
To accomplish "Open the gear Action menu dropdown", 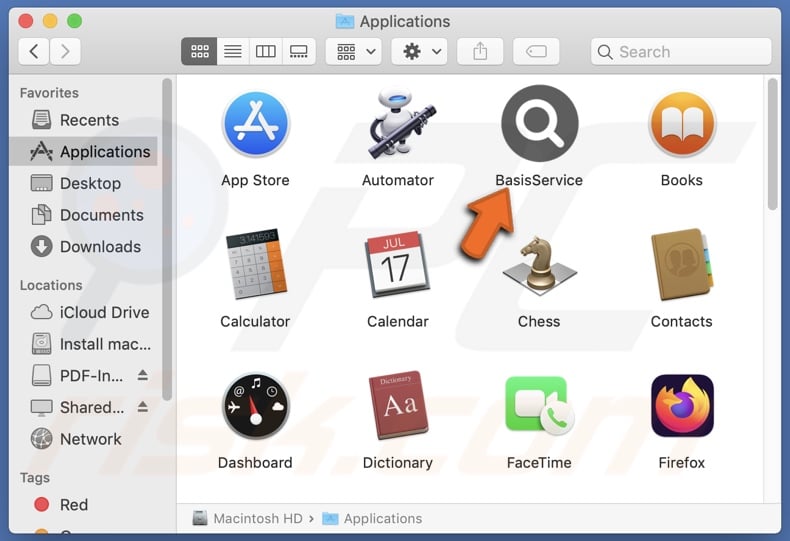I will [x=420, y=51].
